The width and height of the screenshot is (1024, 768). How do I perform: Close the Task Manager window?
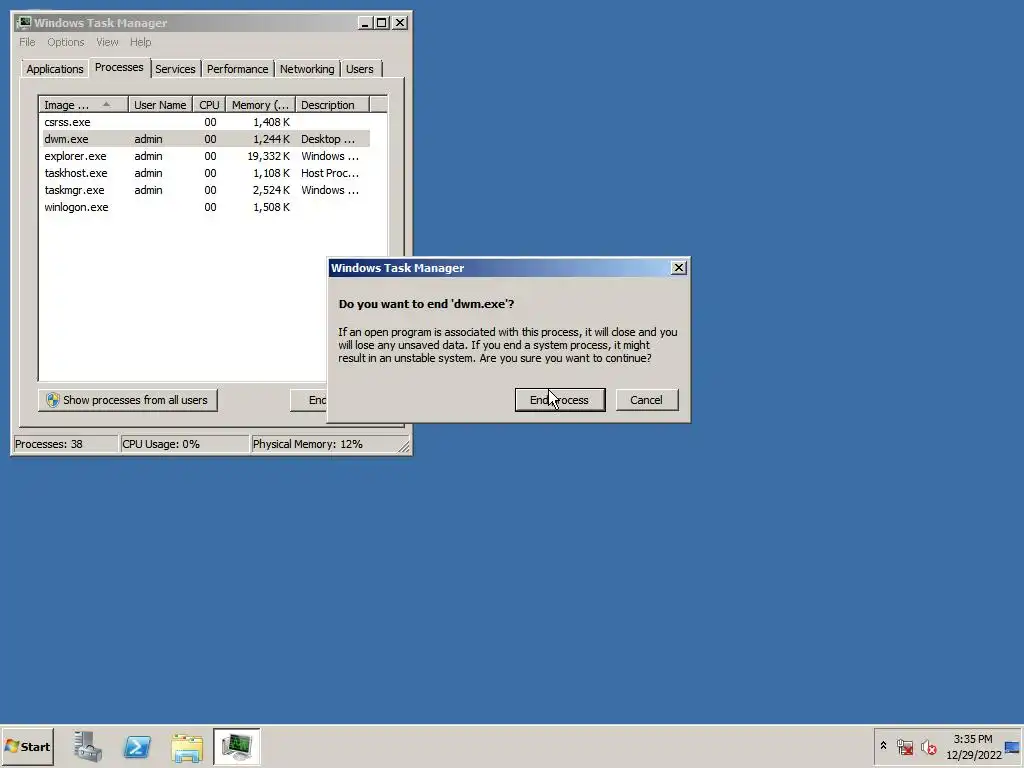[x=400, y=23]
